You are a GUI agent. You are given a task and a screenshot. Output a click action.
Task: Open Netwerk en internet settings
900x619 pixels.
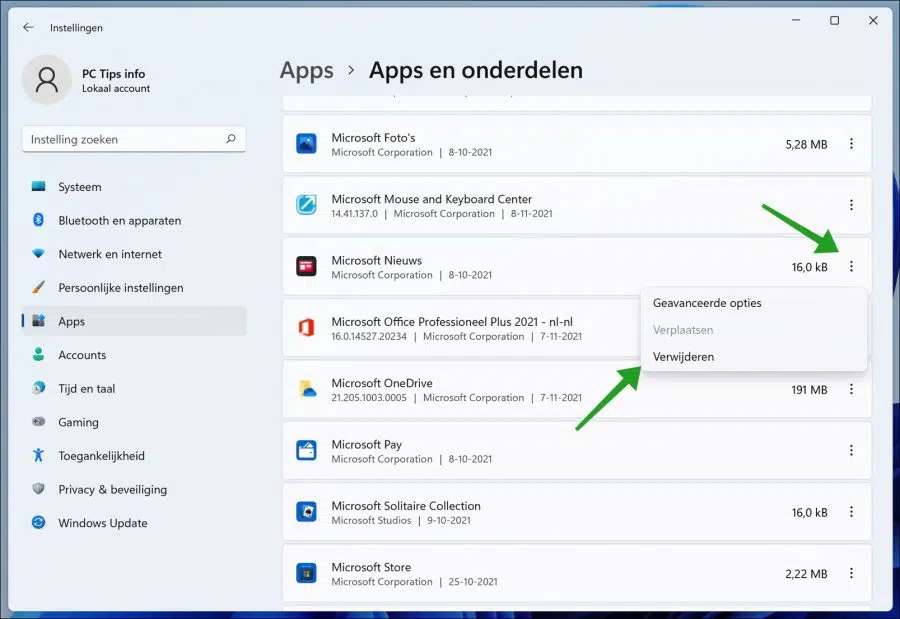tap(134, 254)
